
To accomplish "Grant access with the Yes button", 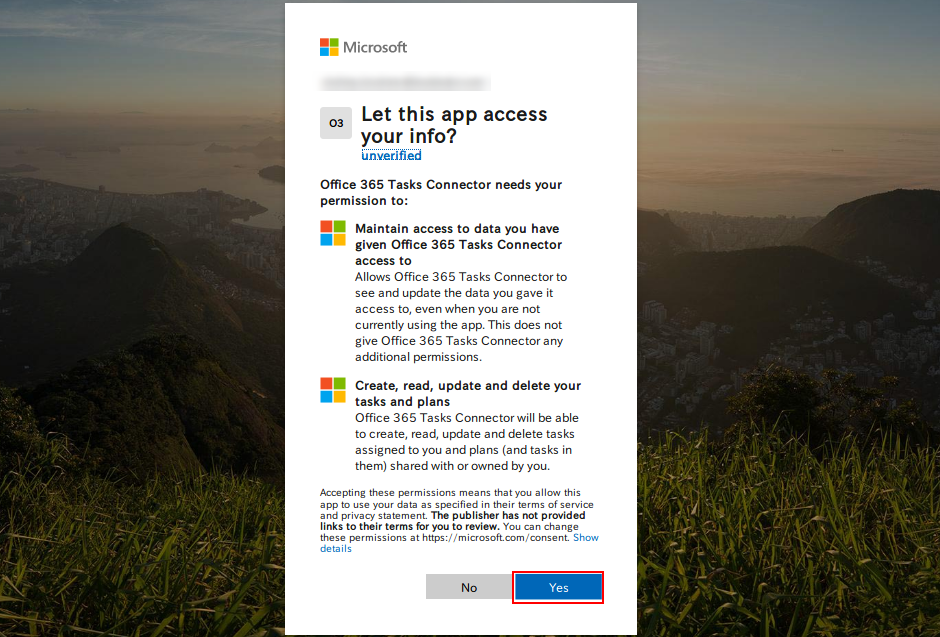I will [x=558, y=587].
